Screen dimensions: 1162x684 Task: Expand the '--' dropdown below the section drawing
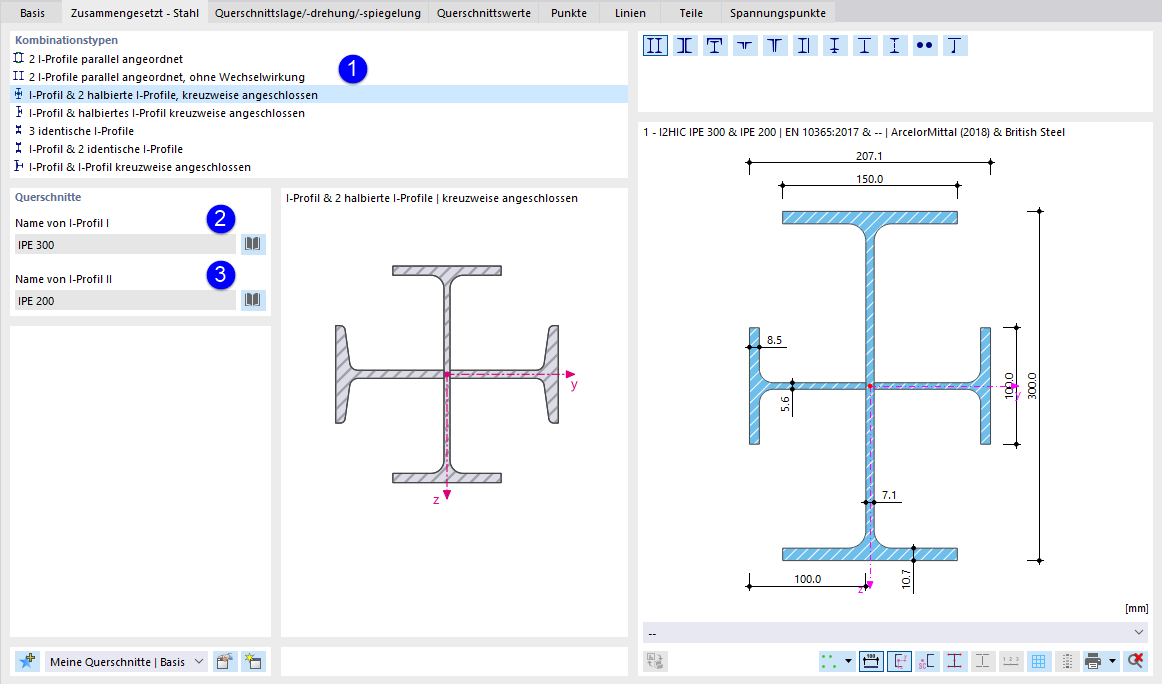click(896, 633)
